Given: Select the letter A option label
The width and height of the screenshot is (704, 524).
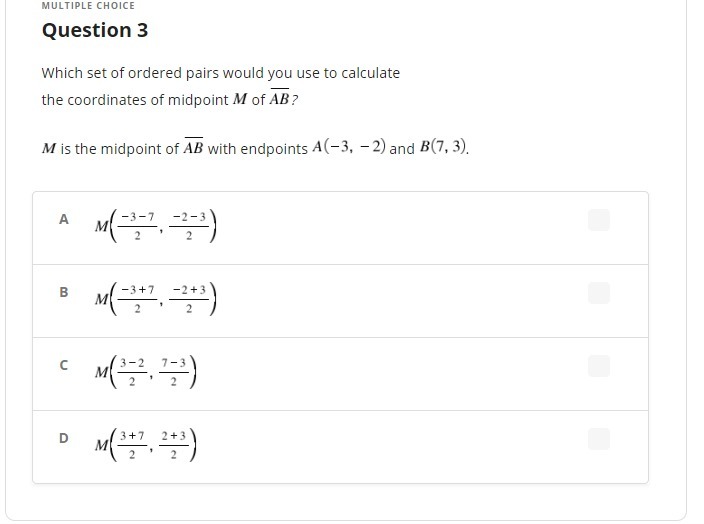Looking at the screenshot, I should point(64,219).
